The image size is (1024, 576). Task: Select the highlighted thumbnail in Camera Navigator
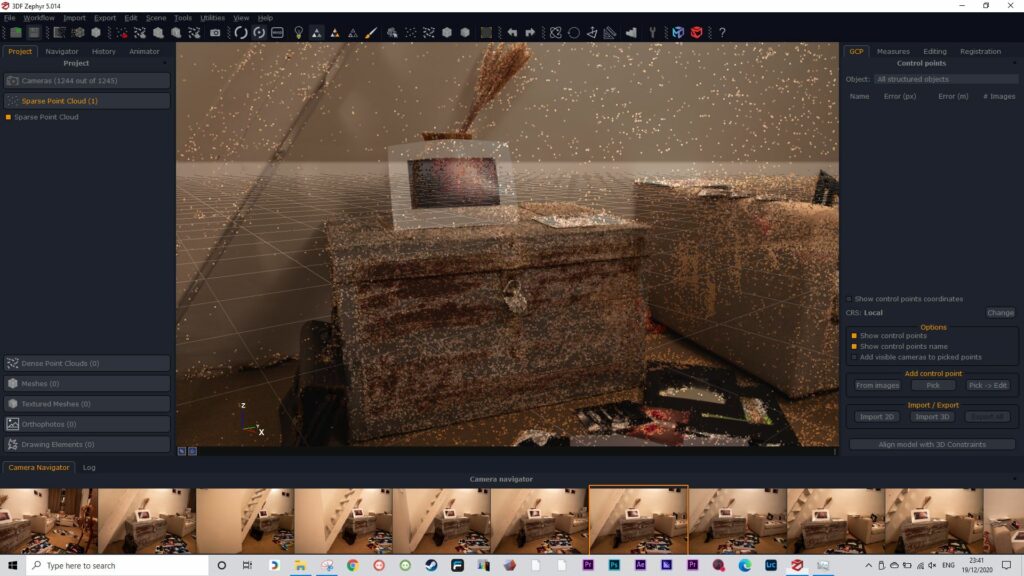coord(638,520)
